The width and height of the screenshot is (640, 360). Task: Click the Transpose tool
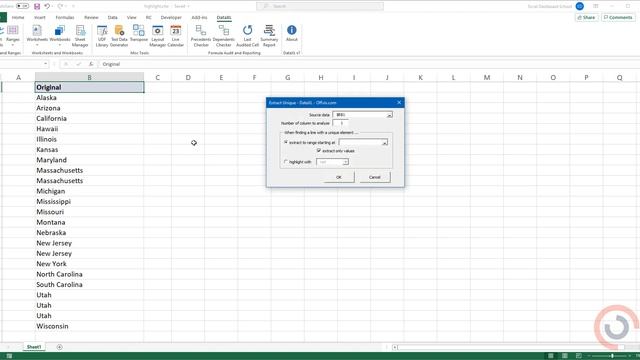click(x=139, y=33)
